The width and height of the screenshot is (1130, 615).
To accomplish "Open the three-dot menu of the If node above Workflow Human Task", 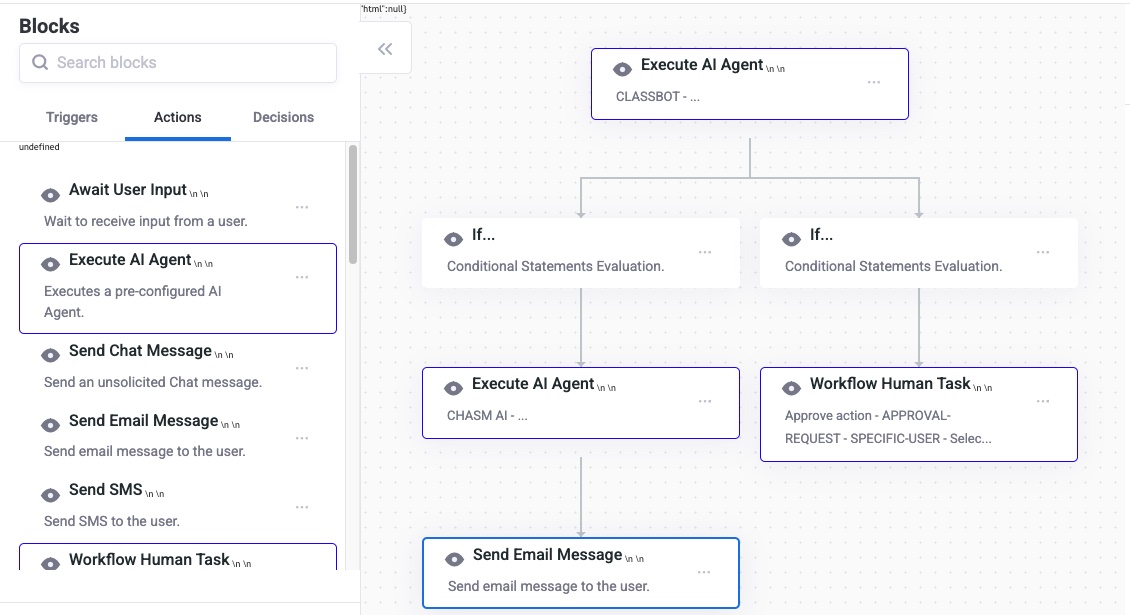I will [x=1043, y=252].
